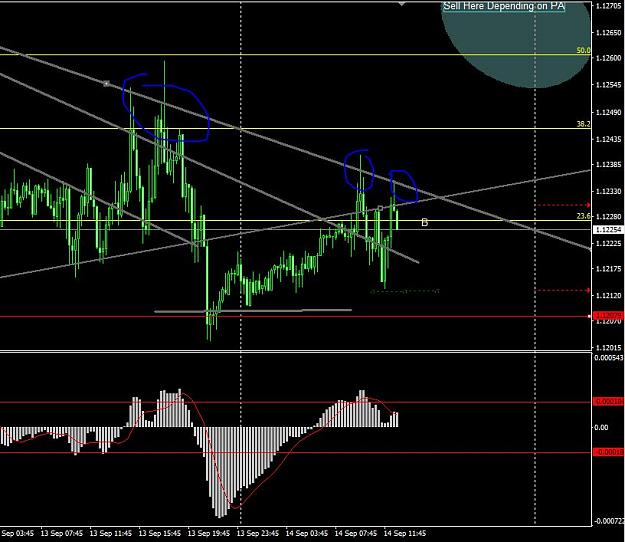This screenshot has width=625, height=542.
Task: Click the current price tag 1.12254
Action: tap(608, 230)
